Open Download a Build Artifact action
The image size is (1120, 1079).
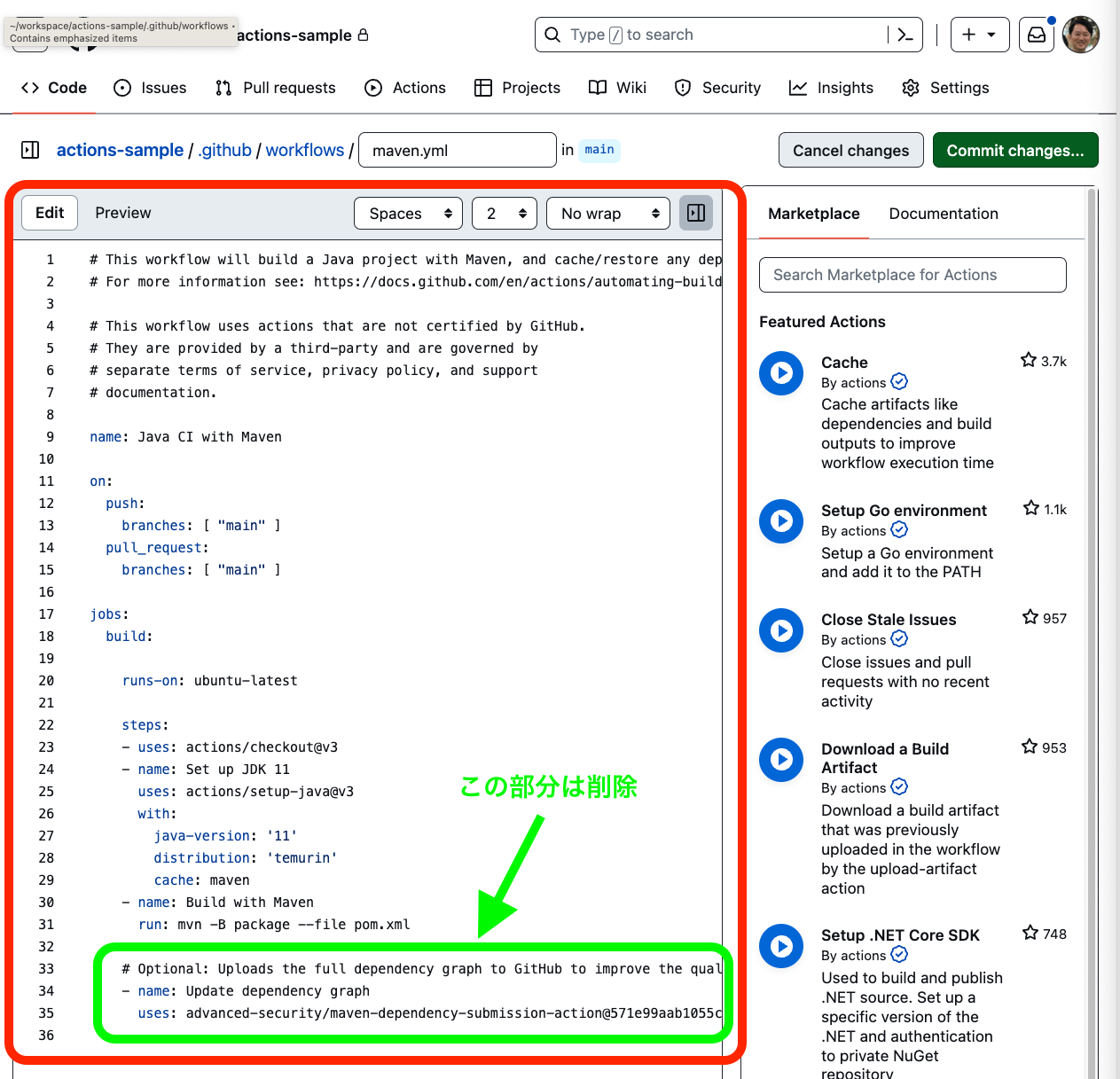tap(885, 758)
